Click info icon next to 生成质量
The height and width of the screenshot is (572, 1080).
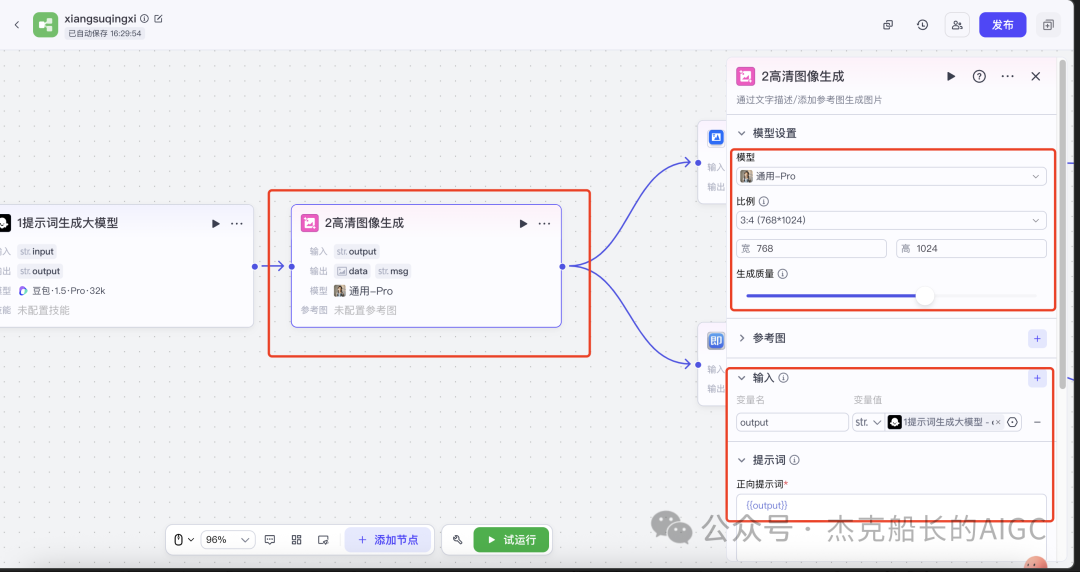tap(782, 274)
